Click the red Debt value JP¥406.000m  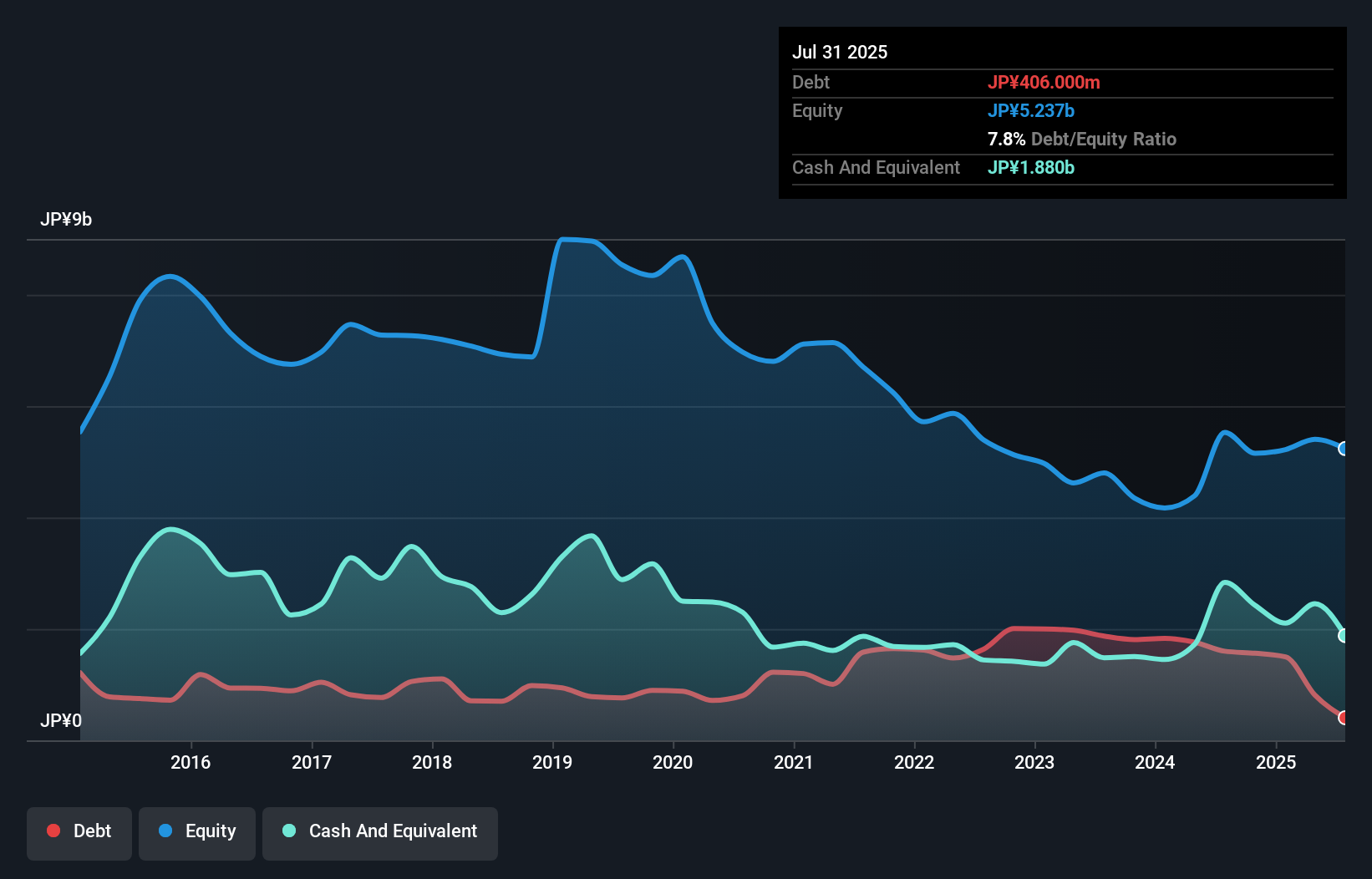click(x=1044, y=82)
